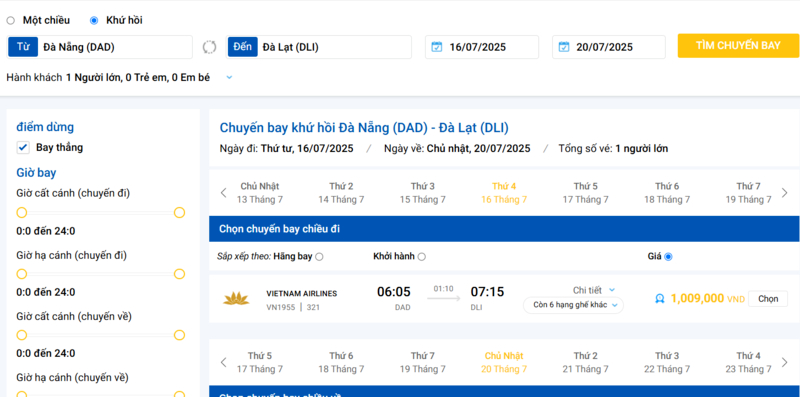This screenshot has width=800, height=397.
Task: Click flight number VN1955 text
Action: click(x=281, y=307)
